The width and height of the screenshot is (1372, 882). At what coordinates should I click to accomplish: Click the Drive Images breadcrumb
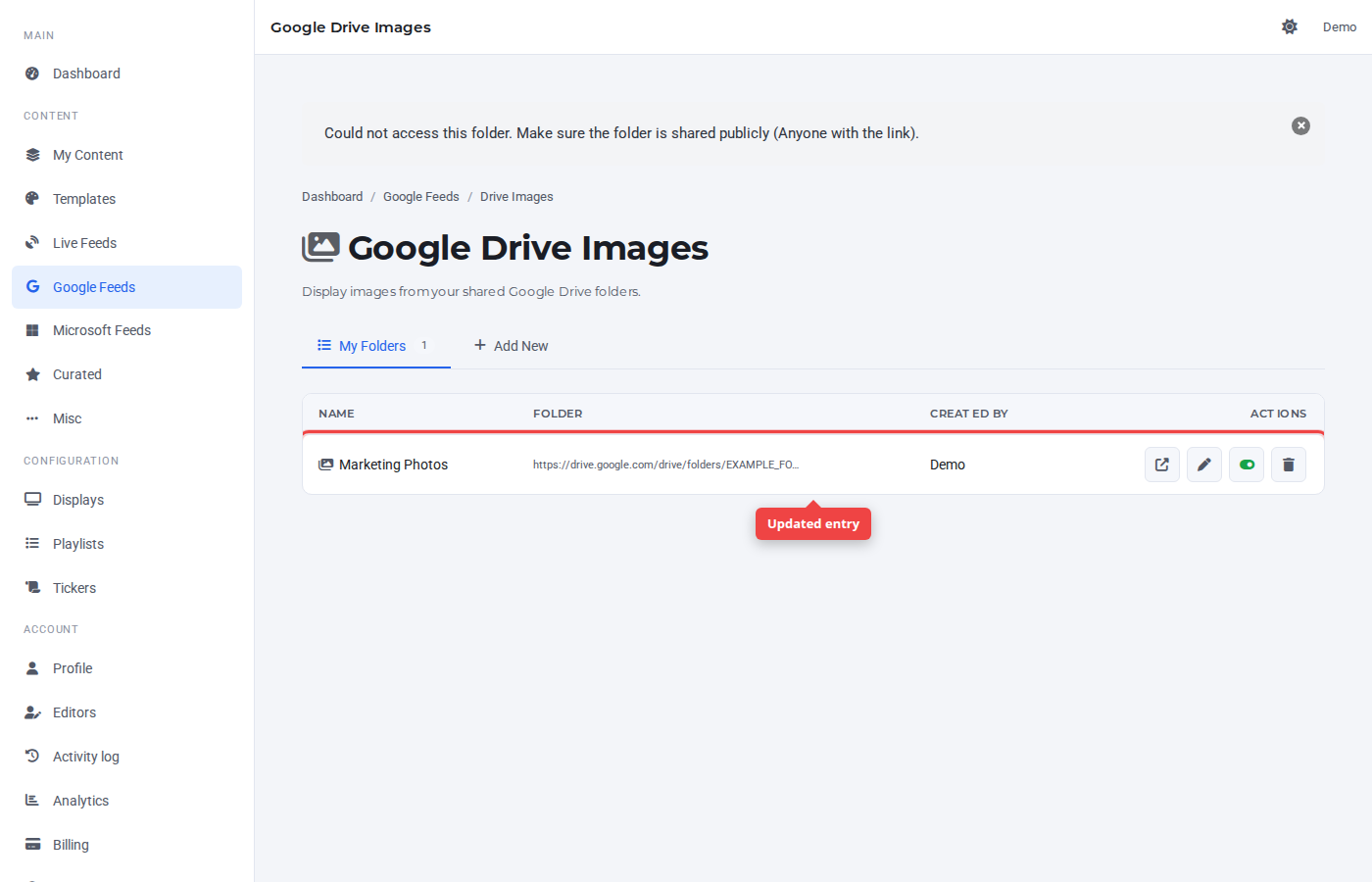[516, 197]
